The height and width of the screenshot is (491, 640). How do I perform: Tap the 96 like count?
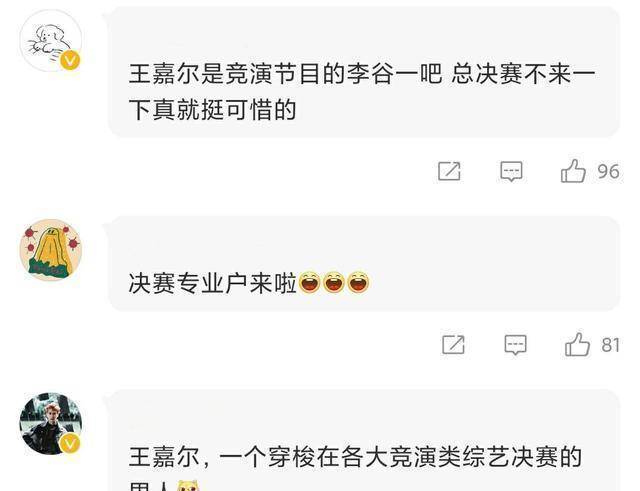pos(609,171)
